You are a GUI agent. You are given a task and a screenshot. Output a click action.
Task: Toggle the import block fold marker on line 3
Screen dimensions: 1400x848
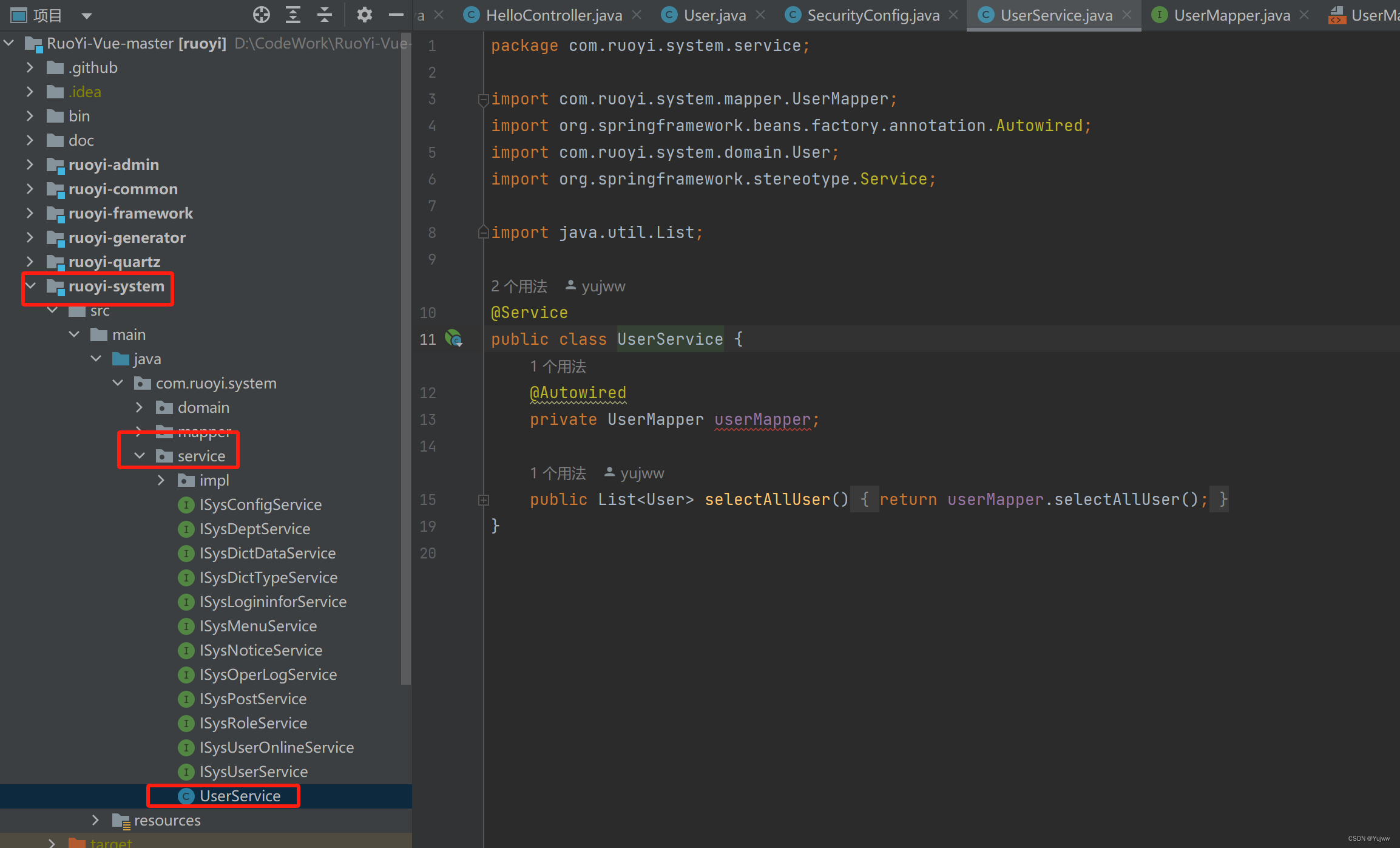click(483, 99)
